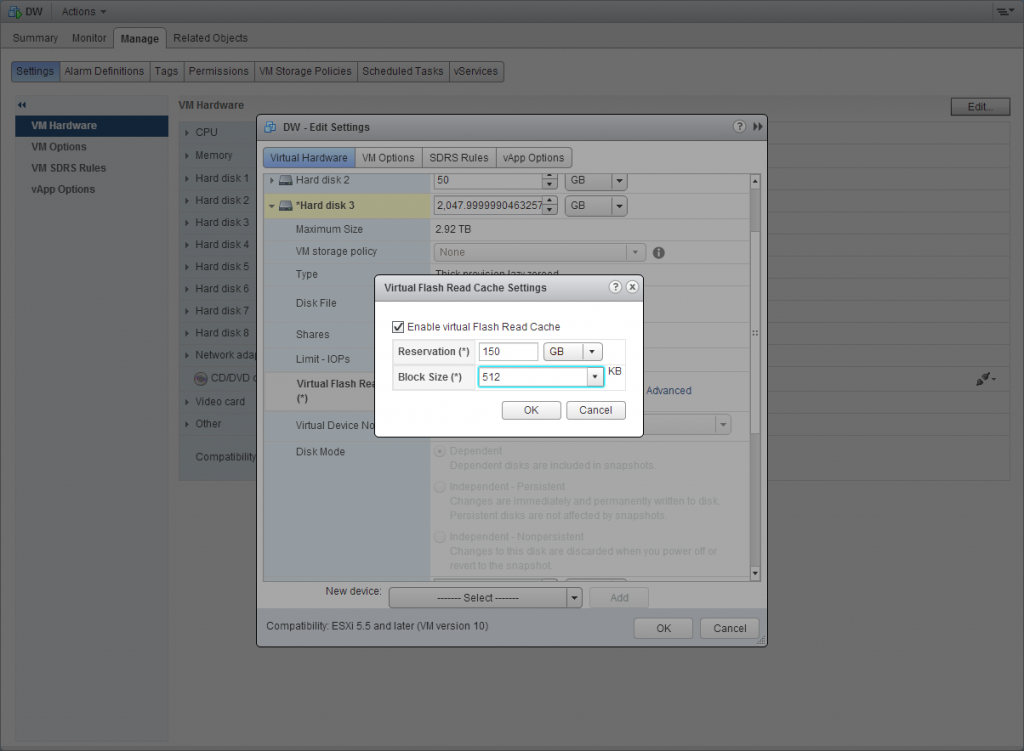
Task: Increase Hard disk 2 size using the up stepper
Action: click(x=548, y=176)
